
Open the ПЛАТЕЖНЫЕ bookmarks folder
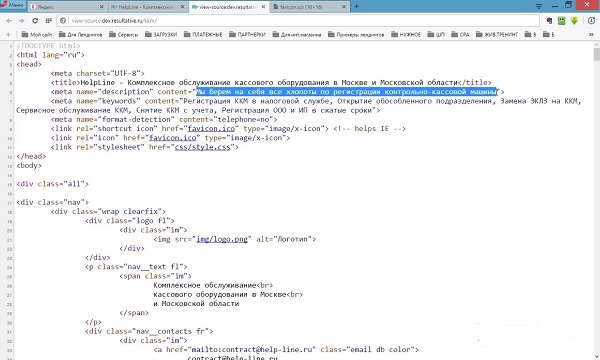tap(203, 34)
